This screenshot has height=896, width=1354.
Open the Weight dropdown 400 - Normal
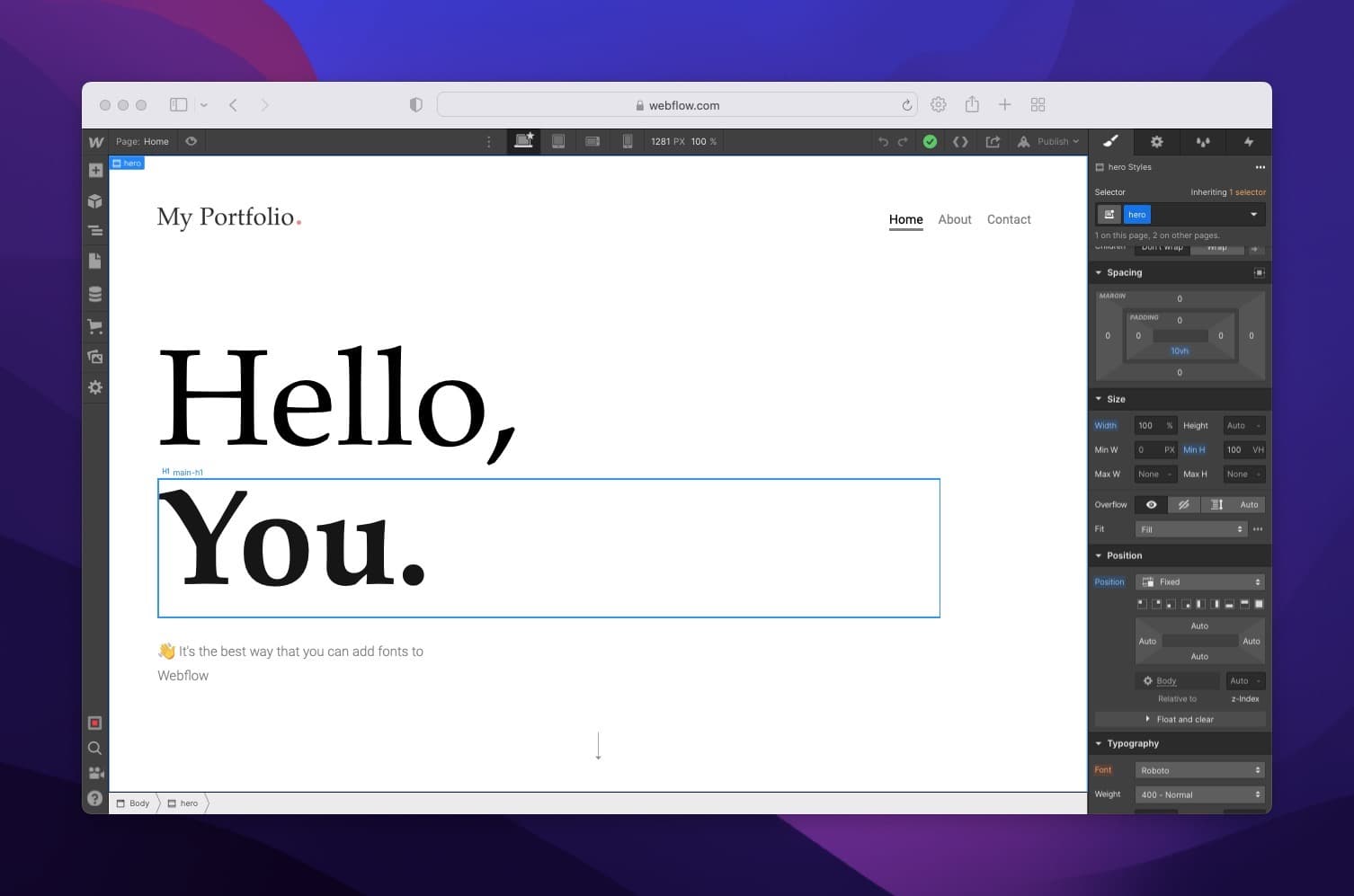(x=1199, y=794)
